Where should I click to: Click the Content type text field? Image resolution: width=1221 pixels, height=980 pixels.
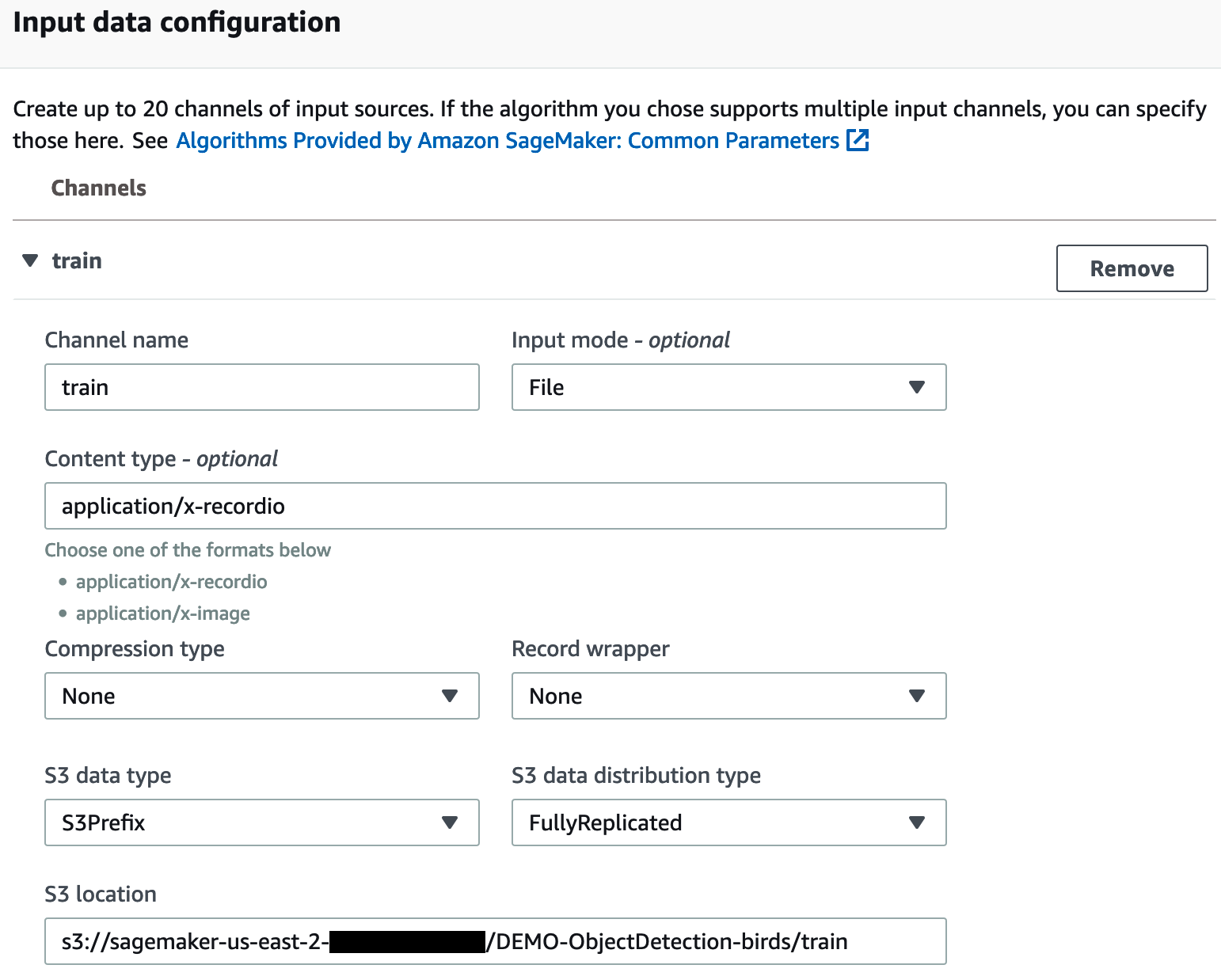coord(495,506)
